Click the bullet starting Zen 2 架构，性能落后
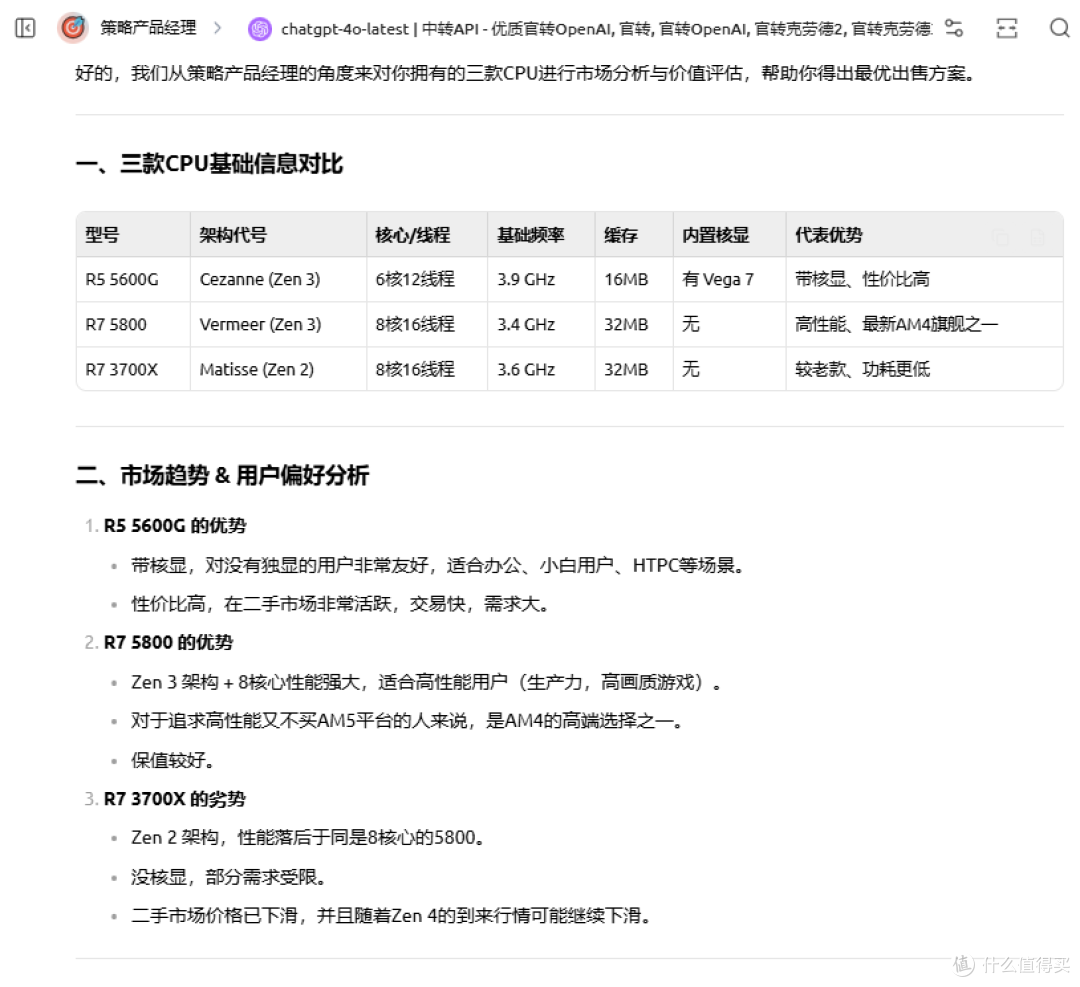 [308, 838]
